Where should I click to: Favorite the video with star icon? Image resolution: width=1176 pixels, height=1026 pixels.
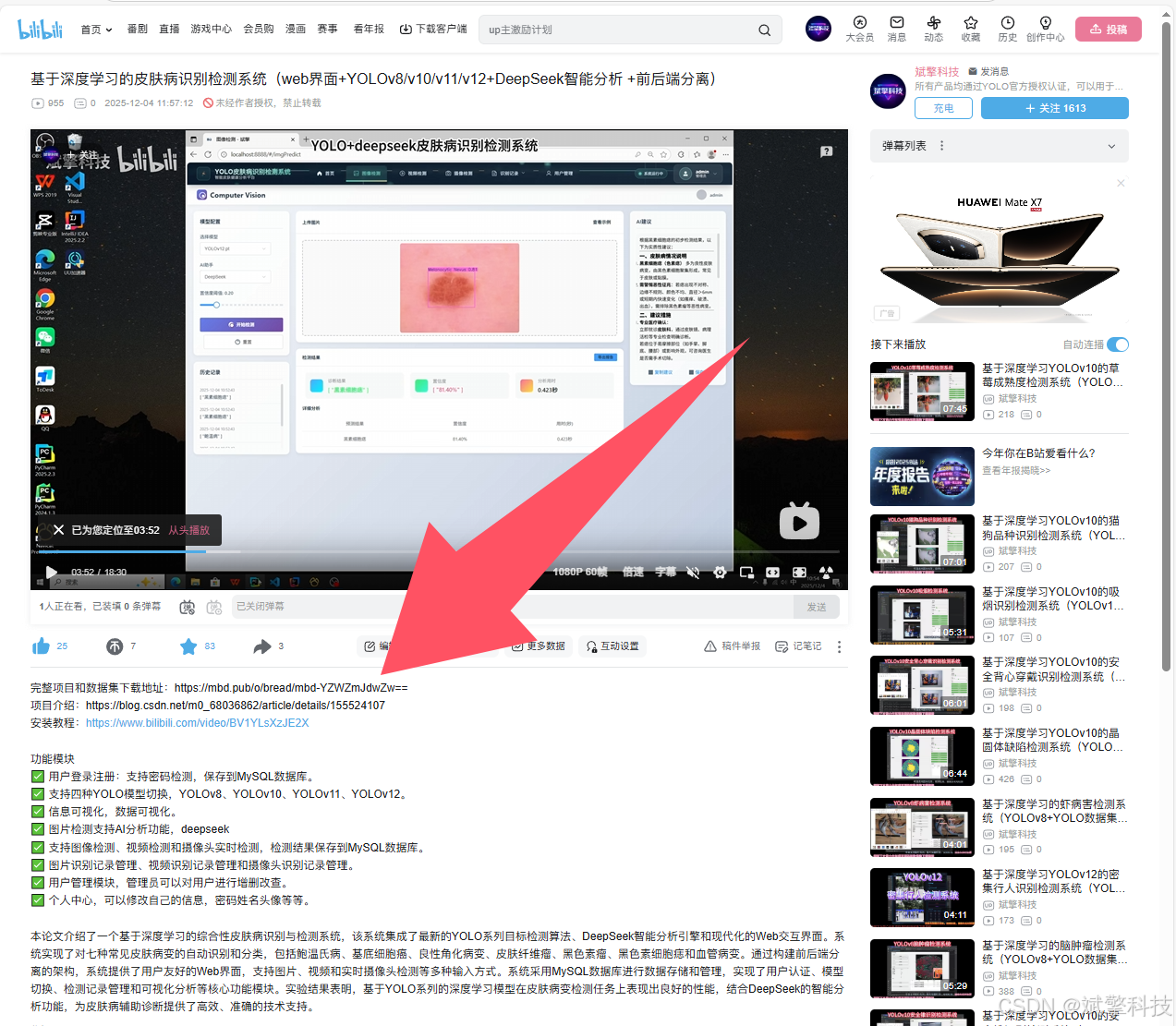[188, 646]
